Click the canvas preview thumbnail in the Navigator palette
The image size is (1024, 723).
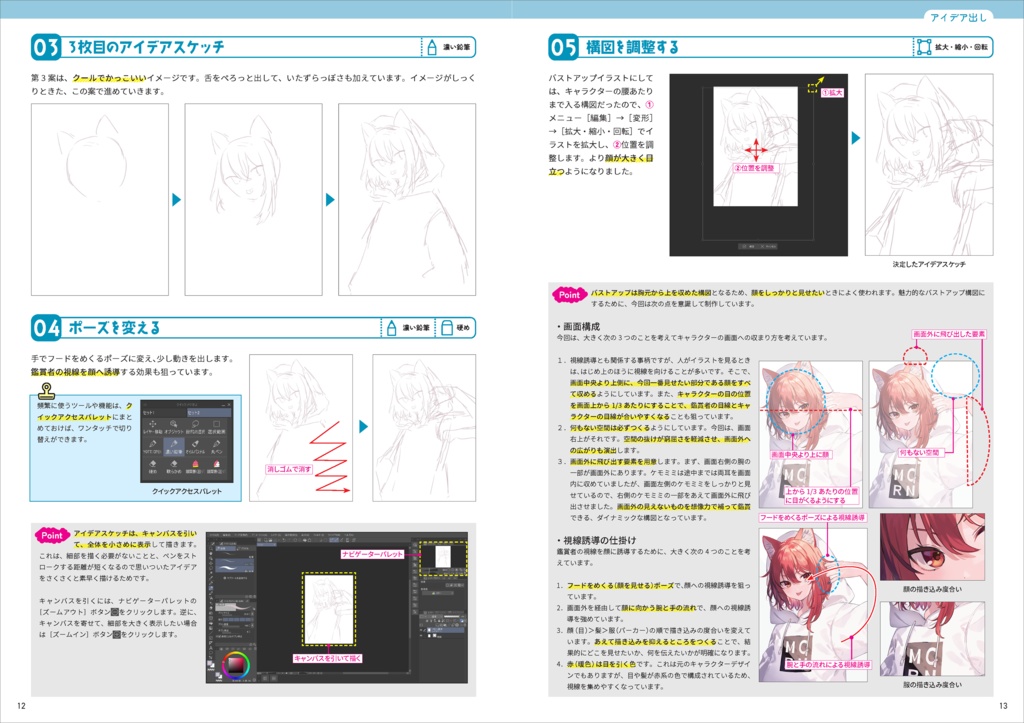pos(443,556)
